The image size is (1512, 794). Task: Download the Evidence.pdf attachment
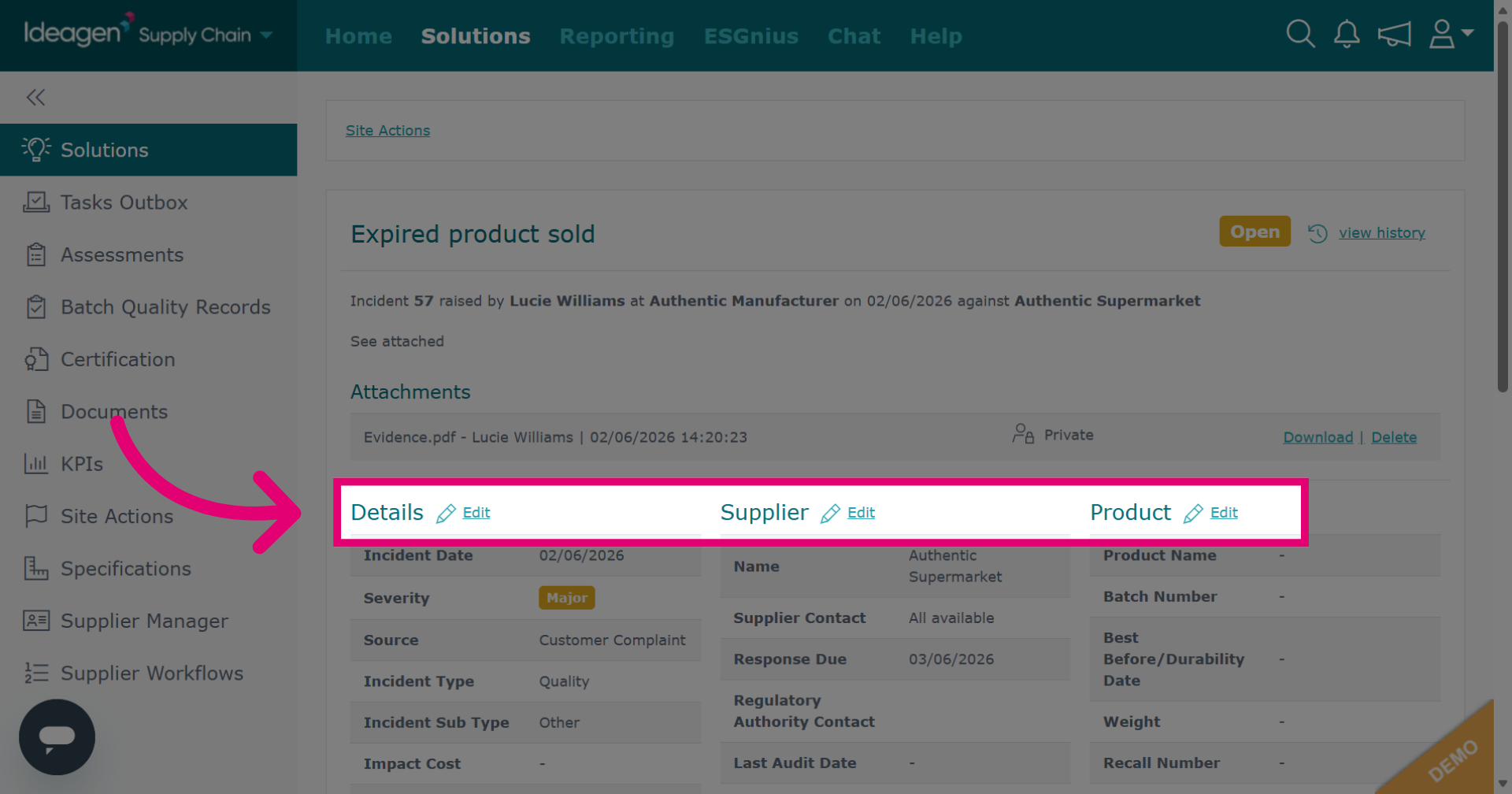pos(1318,437)
